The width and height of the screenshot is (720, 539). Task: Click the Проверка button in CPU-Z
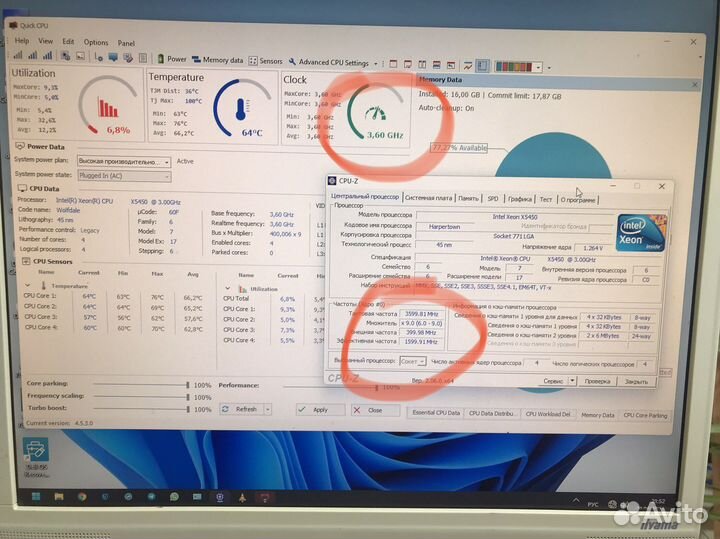597,381
